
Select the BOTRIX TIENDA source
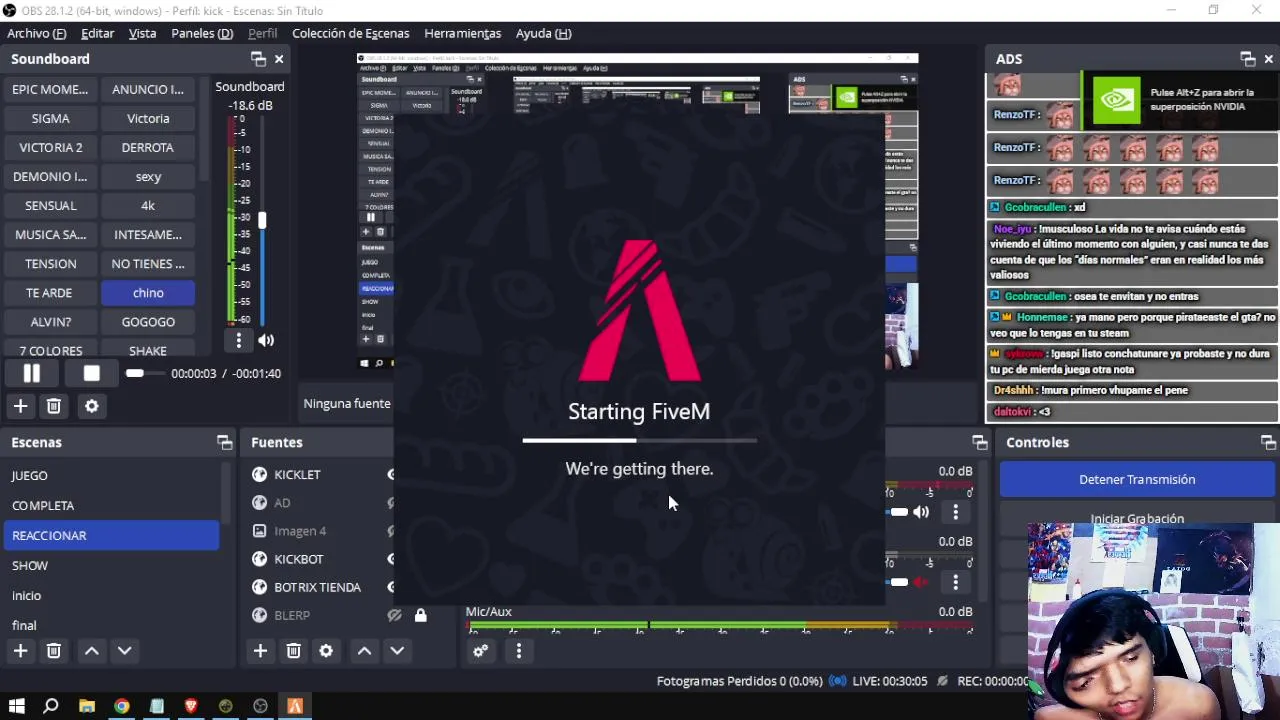coord(320,587)
